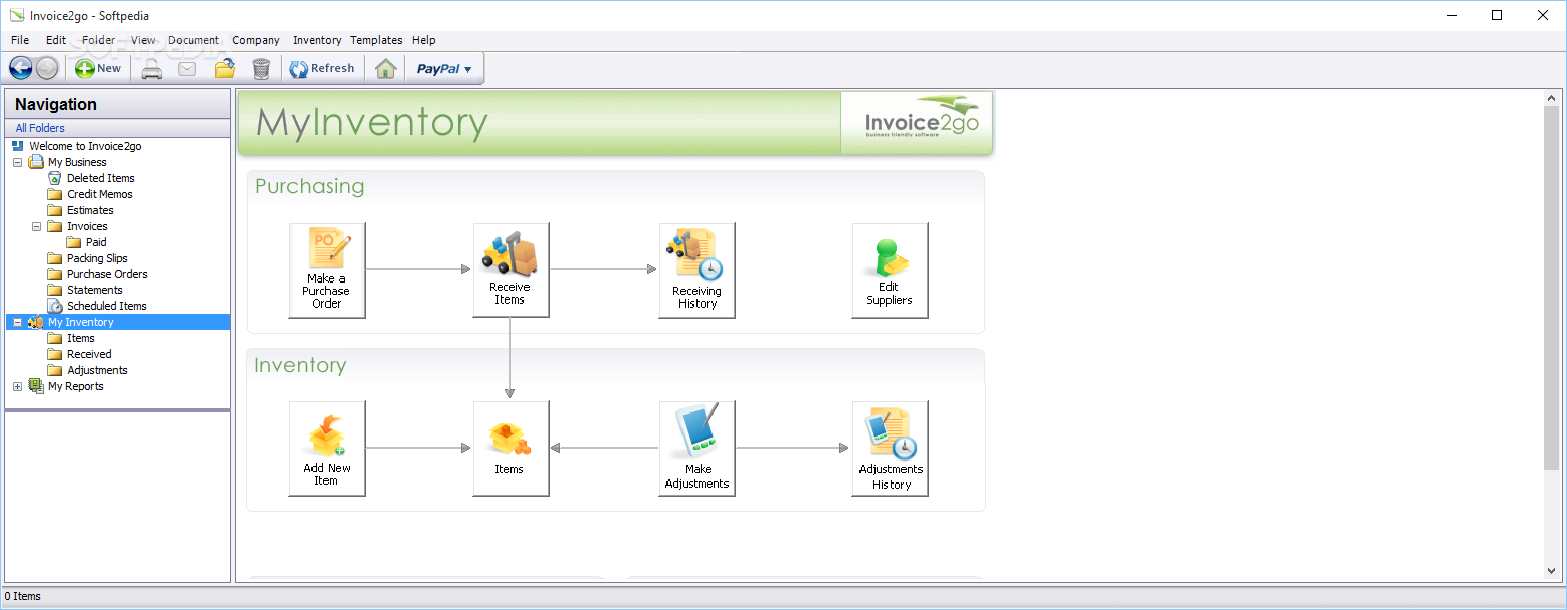Viewport: 1567px width, 610px height.
Task: Click the Forward navigation arrow
Action: click(x=47, y=68)
